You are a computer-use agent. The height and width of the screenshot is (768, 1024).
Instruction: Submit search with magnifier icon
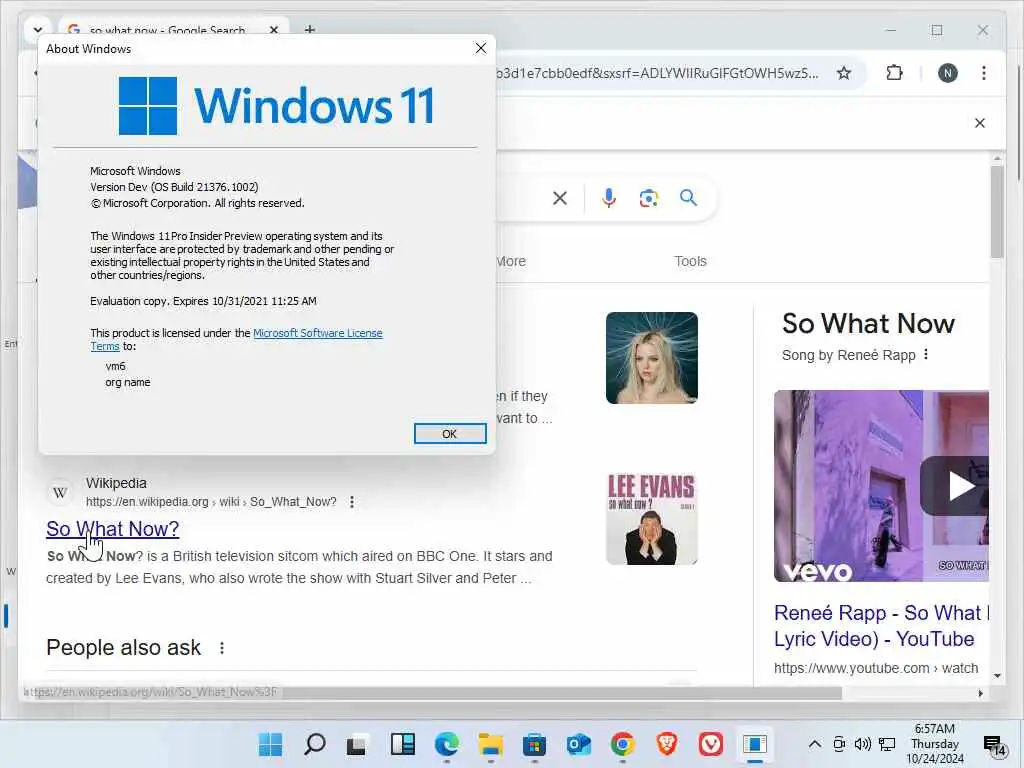[x=688, y=198]
